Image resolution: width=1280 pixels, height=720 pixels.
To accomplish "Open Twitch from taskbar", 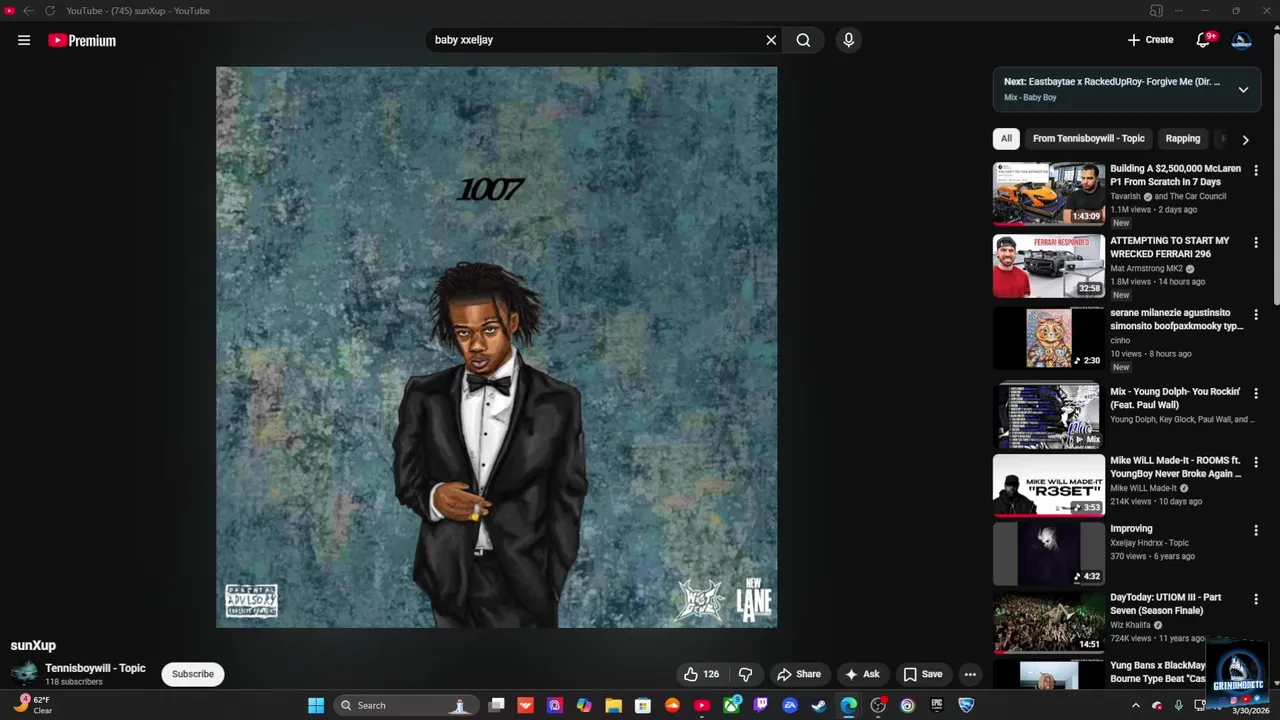I will (761, 705).
